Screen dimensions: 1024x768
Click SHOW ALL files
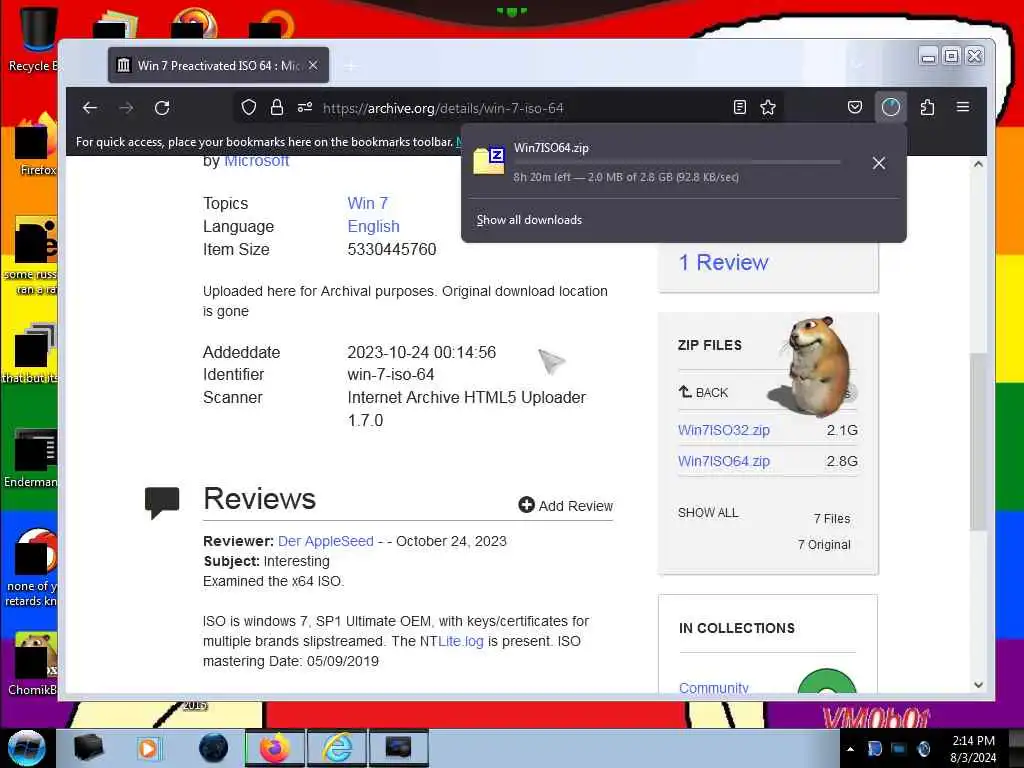point(708,513)
